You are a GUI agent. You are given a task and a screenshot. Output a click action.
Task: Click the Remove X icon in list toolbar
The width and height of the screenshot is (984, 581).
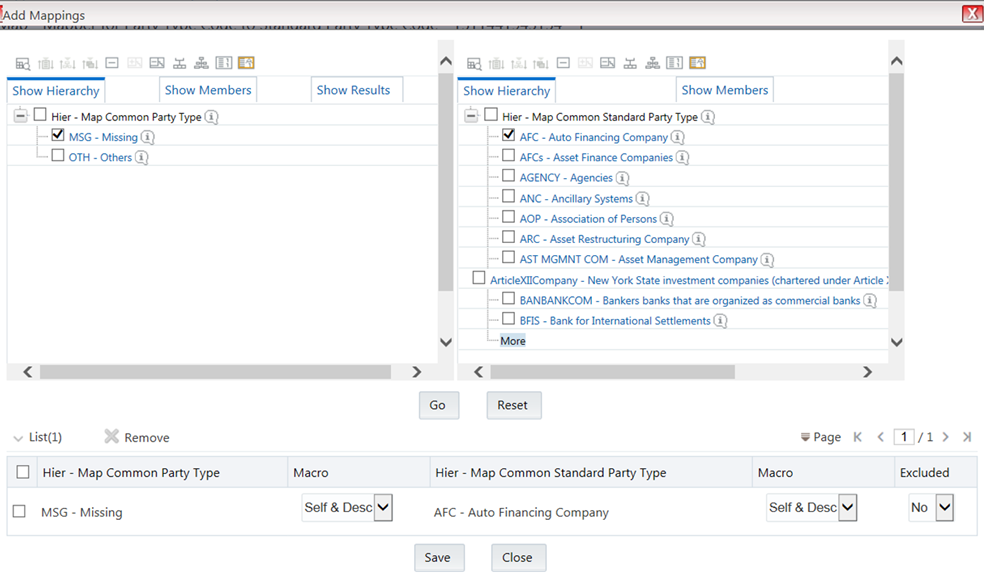coord(111,436)
